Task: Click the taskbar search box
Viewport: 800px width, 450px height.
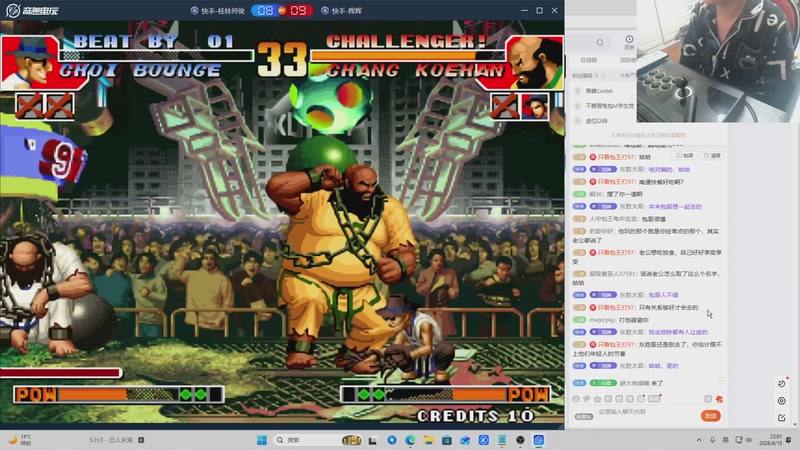Action: [x=317, y=440]
